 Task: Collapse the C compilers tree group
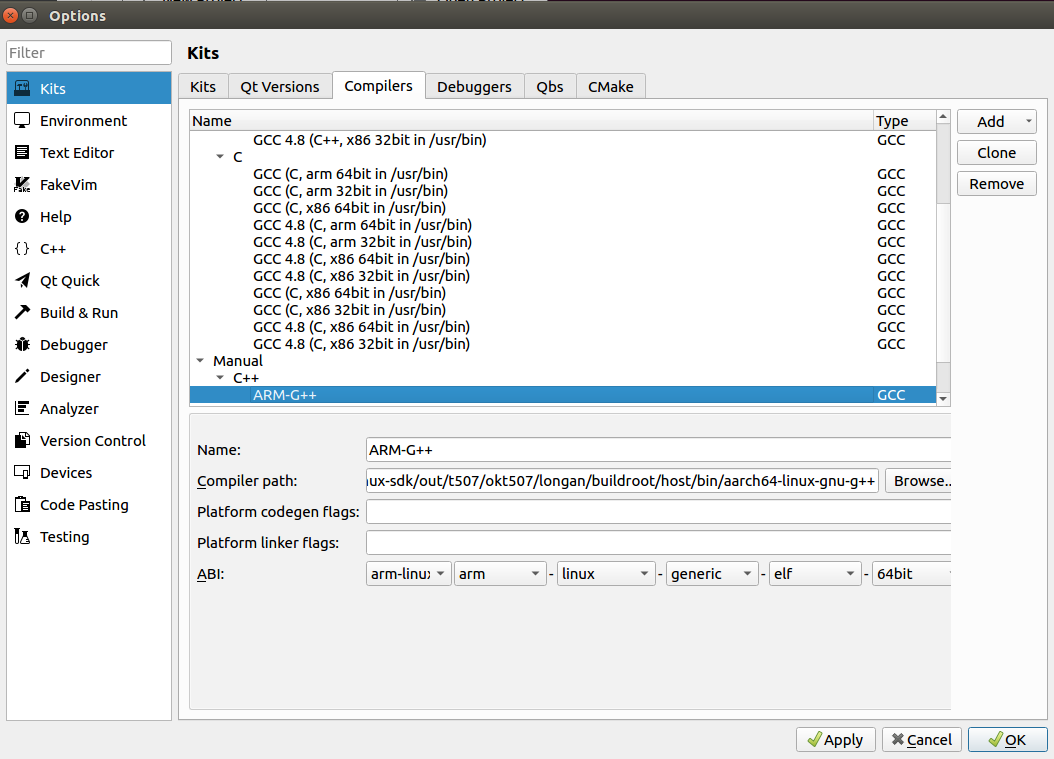tap(220, 157)
